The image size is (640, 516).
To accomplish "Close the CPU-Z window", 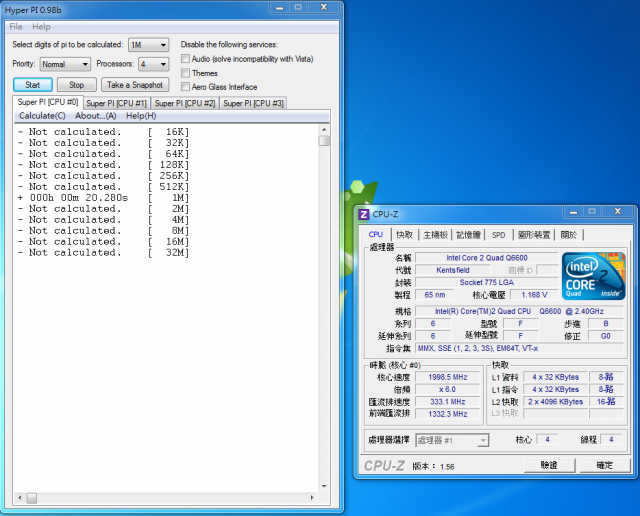I will pos(618,211).
